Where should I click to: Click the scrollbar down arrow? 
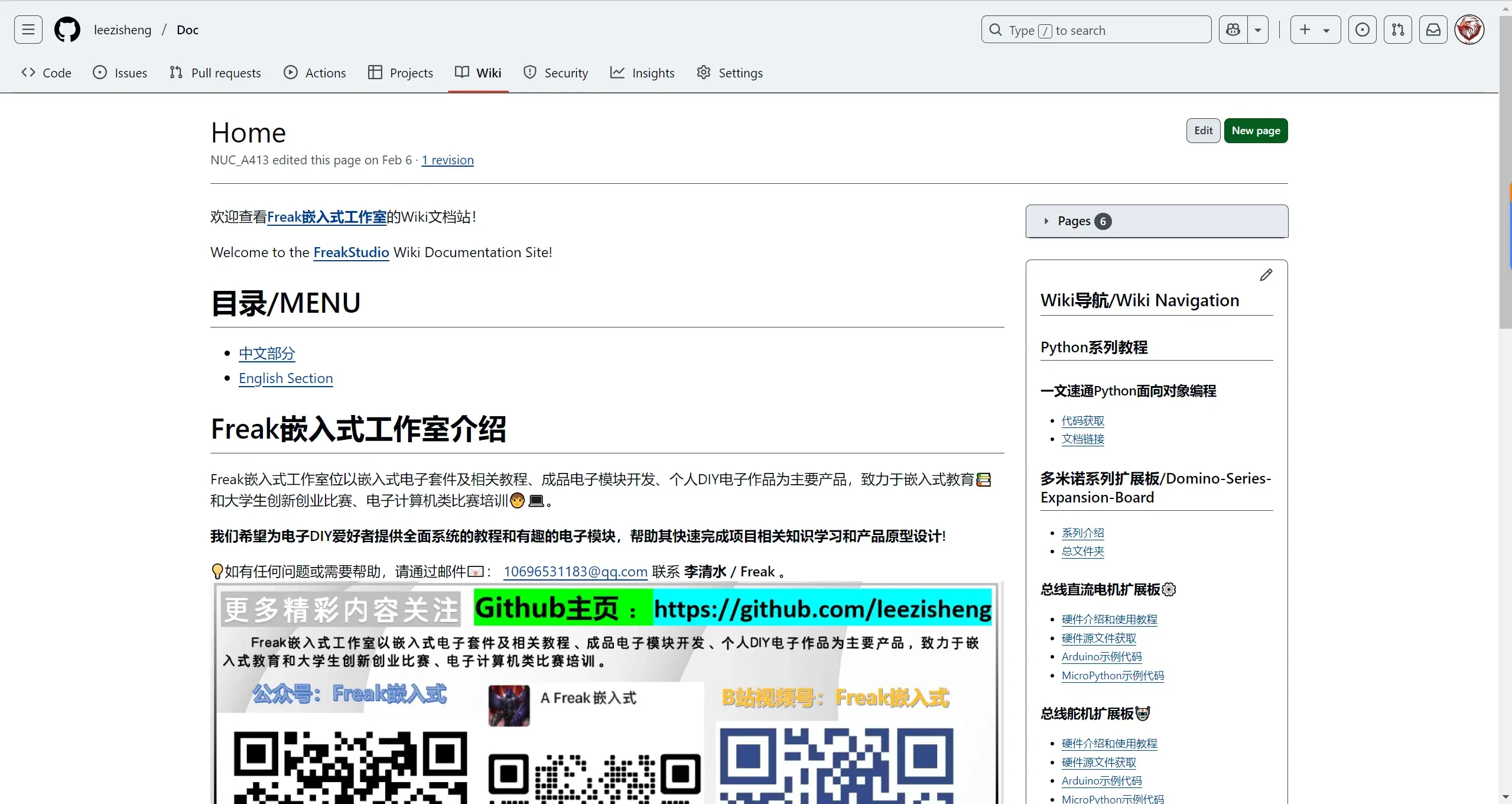[x=1506, y=797]
